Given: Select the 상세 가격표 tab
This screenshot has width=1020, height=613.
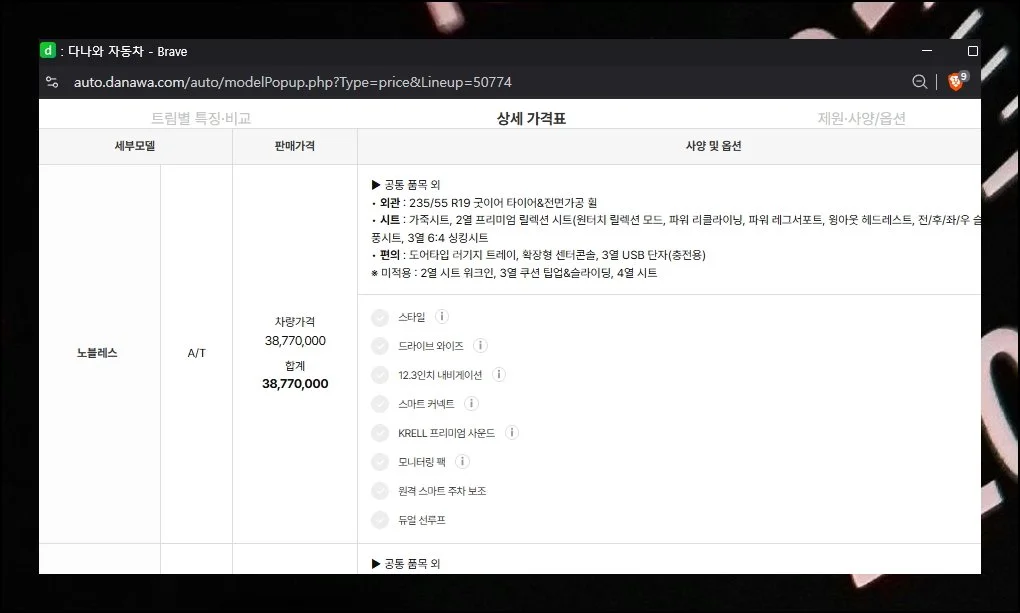Looking at the screenshot, I should point(531,118).
